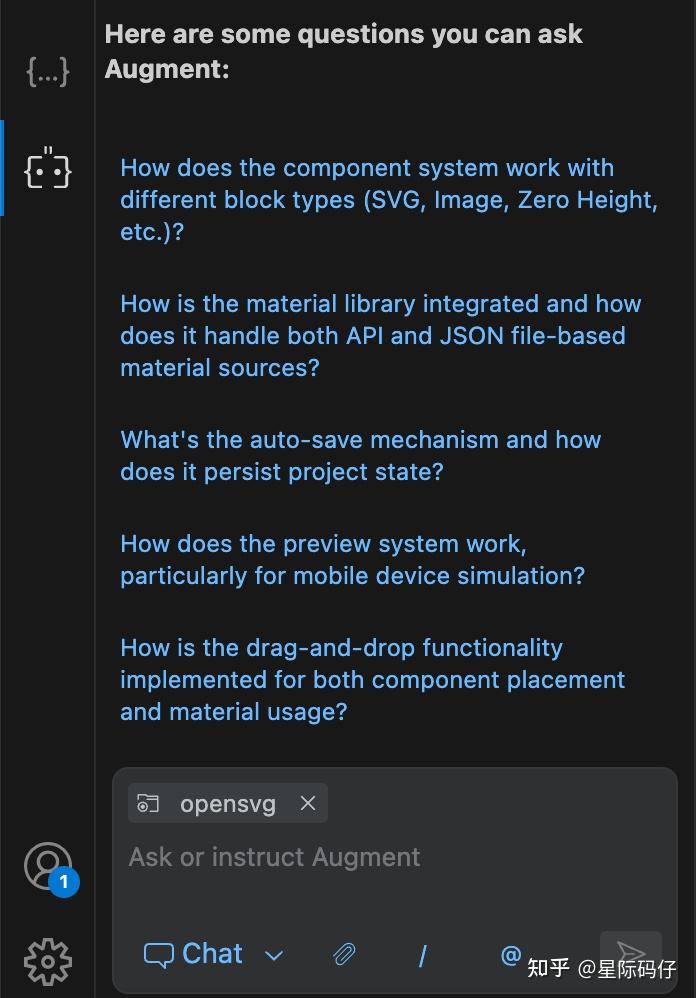Screen dimensions: 696x998
Task: Click the Chat mode selector label
Action: 194,954
